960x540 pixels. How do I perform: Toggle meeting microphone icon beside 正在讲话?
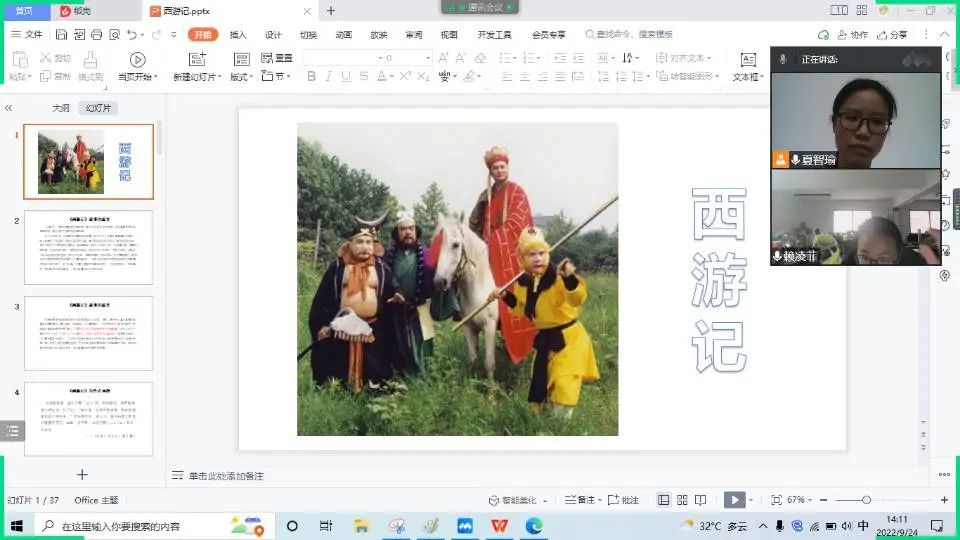tap(782, 59)
